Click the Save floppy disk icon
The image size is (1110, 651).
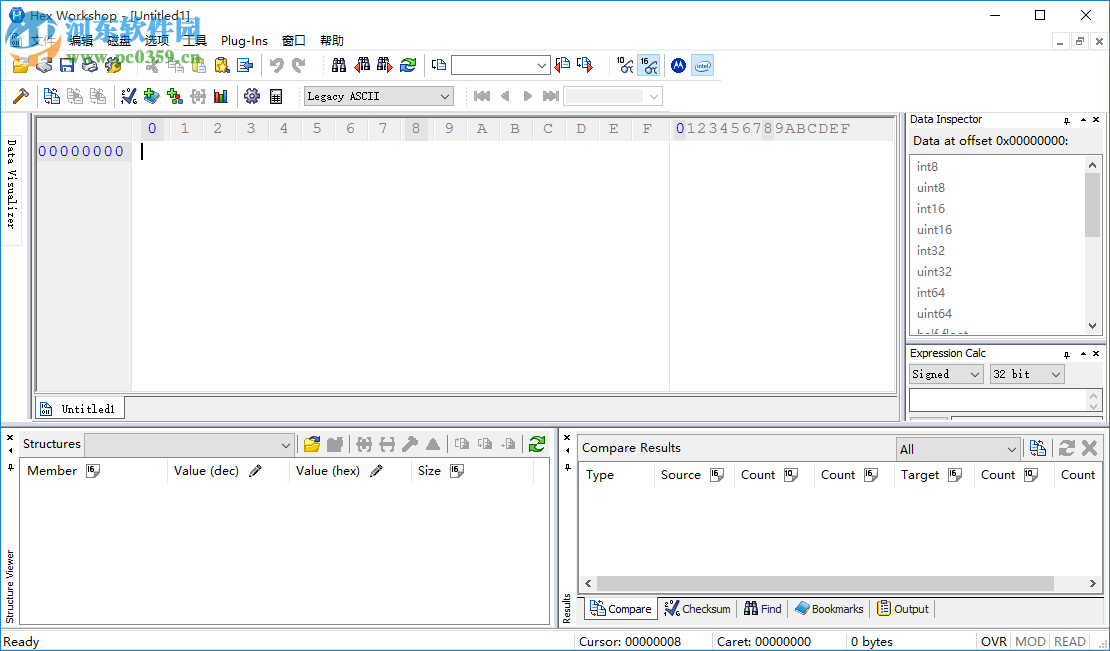click(x=67, y=65)
